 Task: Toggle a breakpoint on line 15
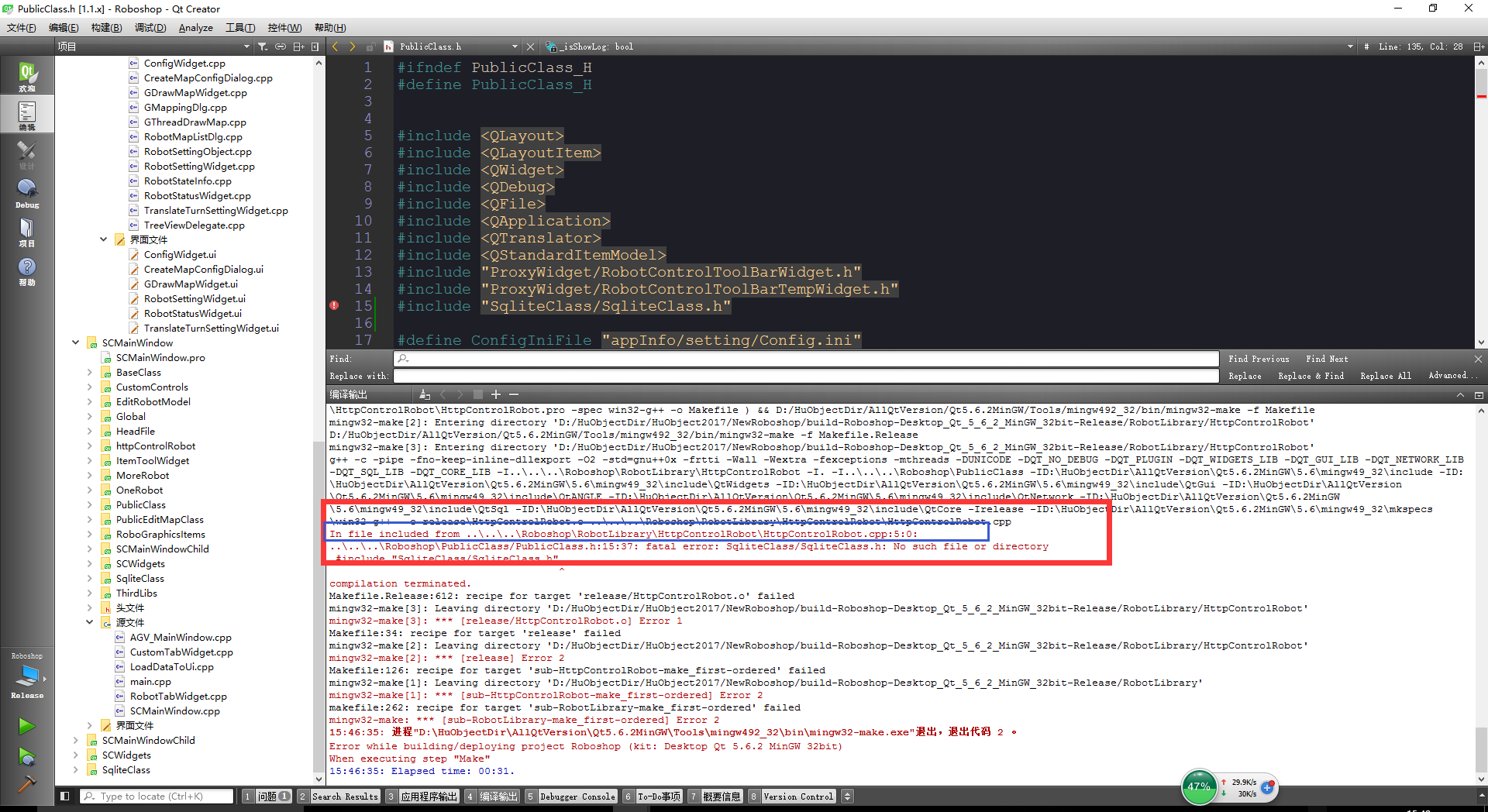pyautogui.click(x=335, y=306)
